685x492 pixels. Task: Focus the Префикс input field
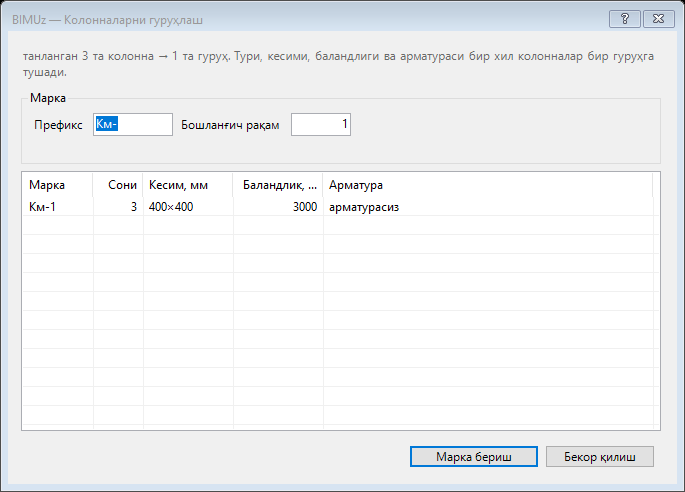(133, 125)
